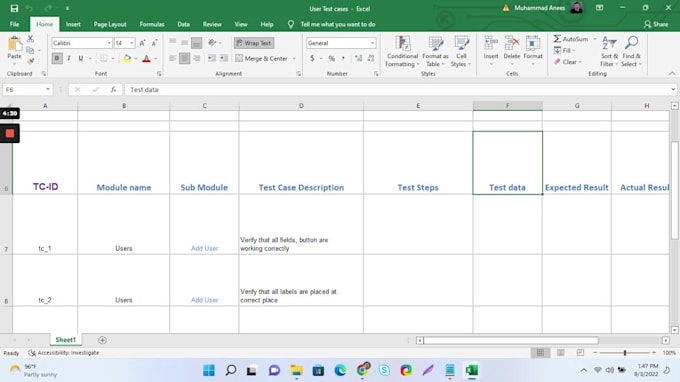Switch to the Insert tab
Image resolution: width=680 pixels, height=382 pixels.
click(x=73, y=24)
